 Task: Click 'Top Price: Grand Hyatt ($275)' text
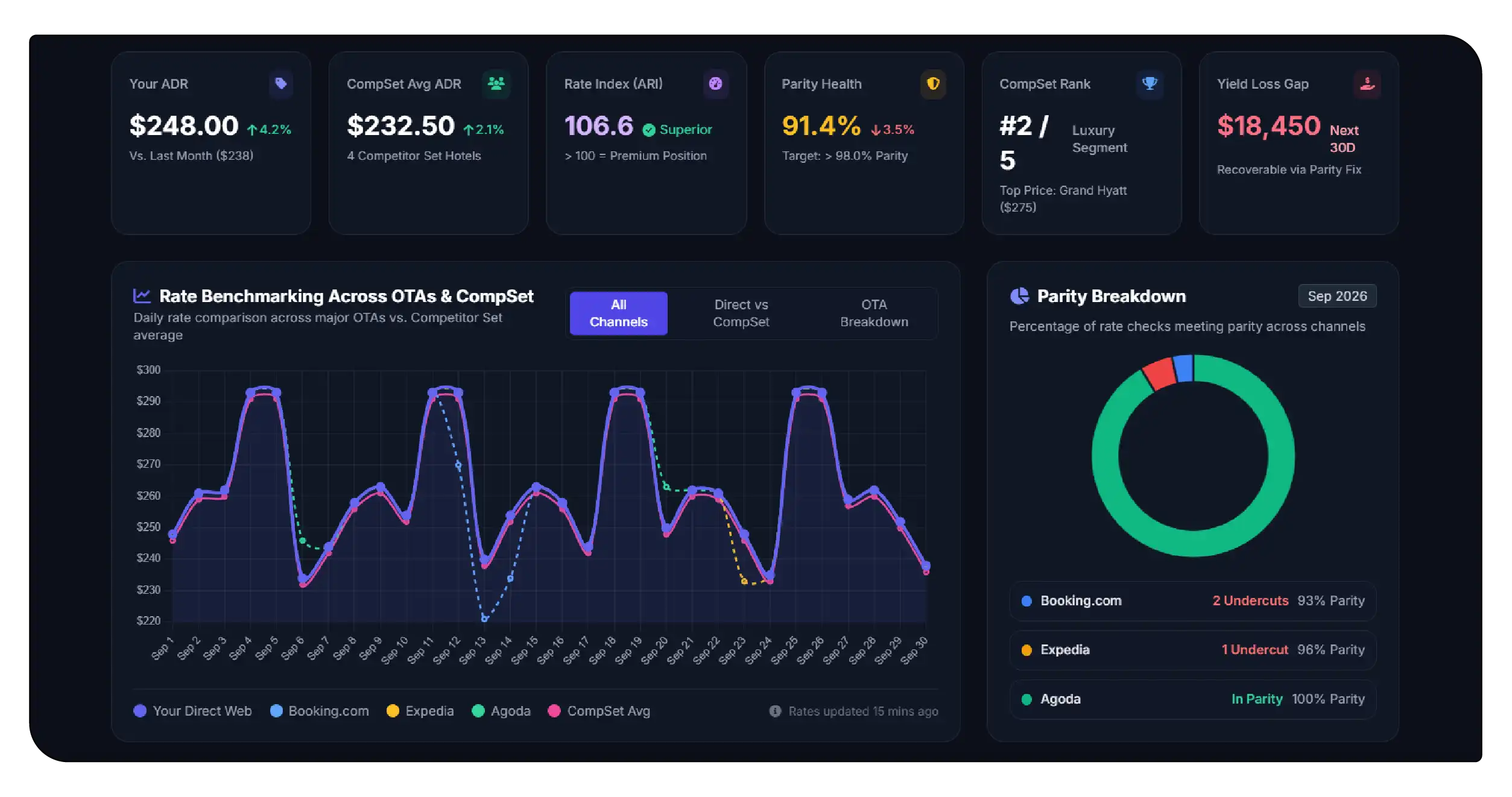1063,199
